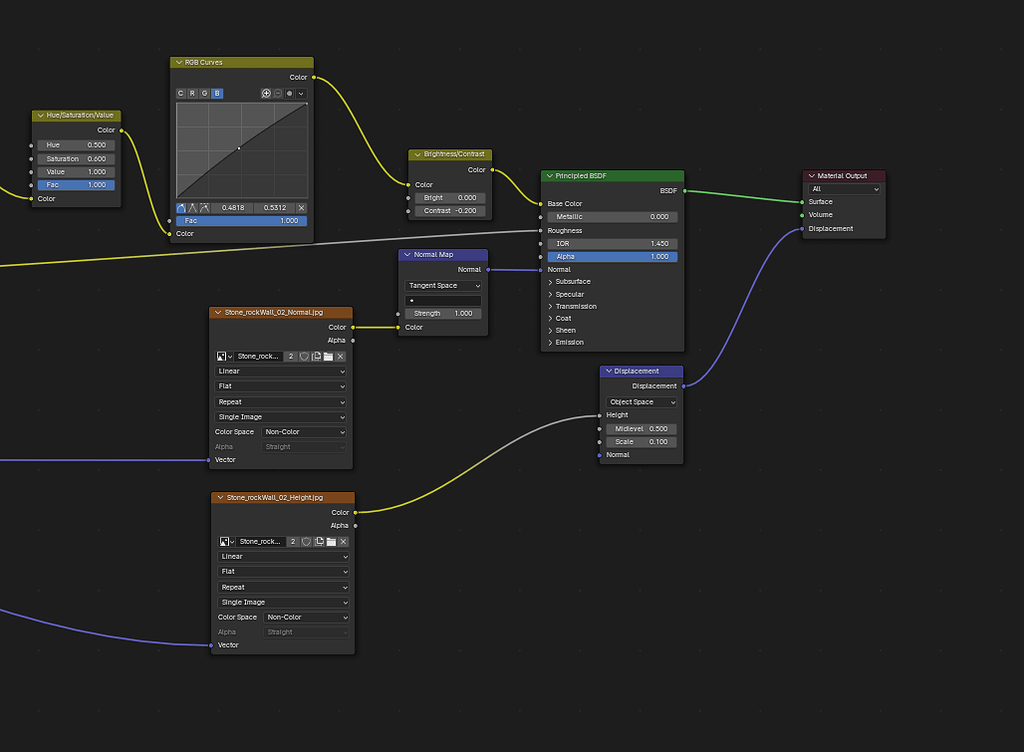
Task: Click the open-file folder icon on Height texture node
Action: [331, 541]
